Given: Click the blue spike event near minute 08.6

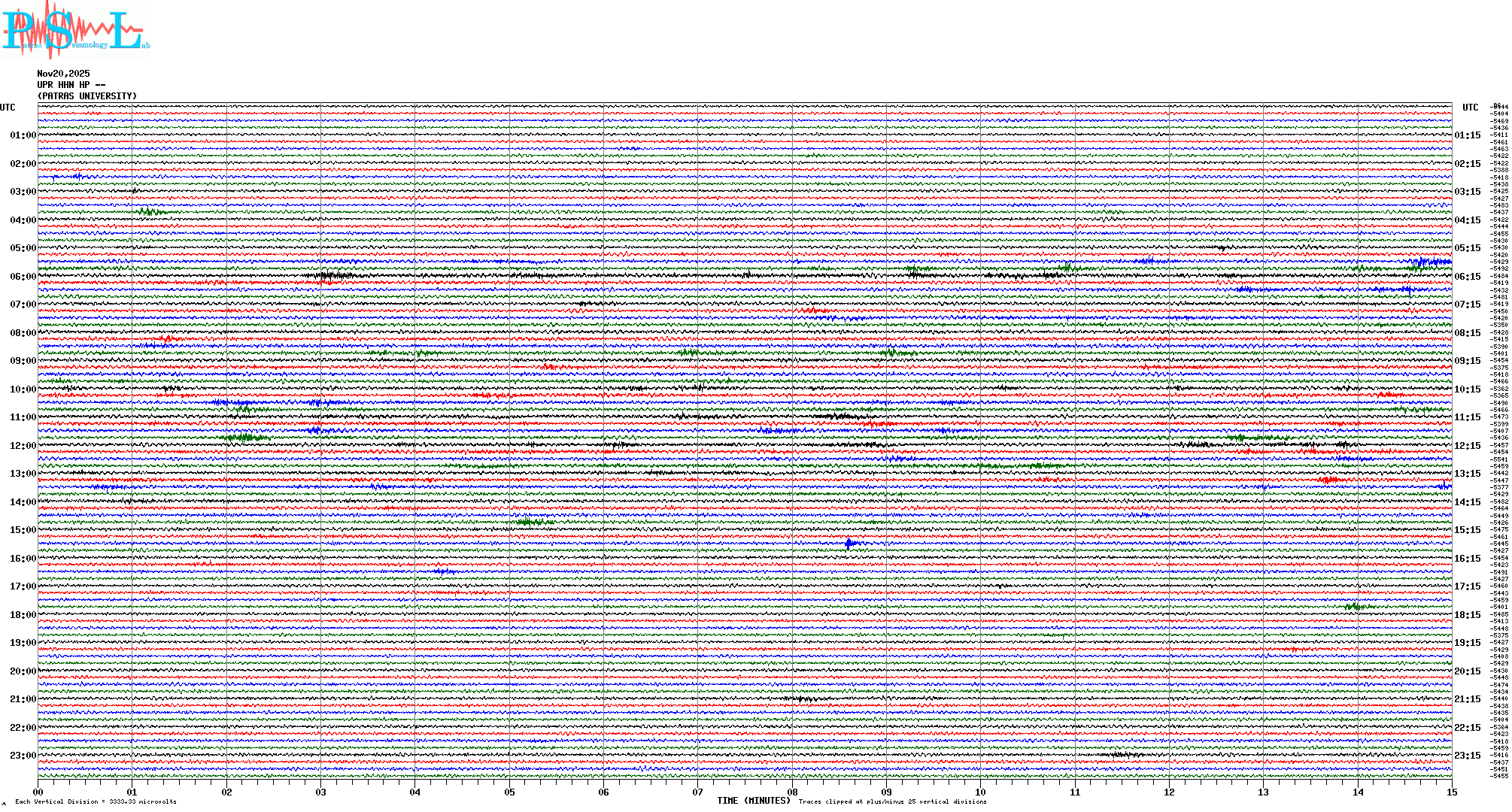Looking at the screenshot, I should 849,543.
